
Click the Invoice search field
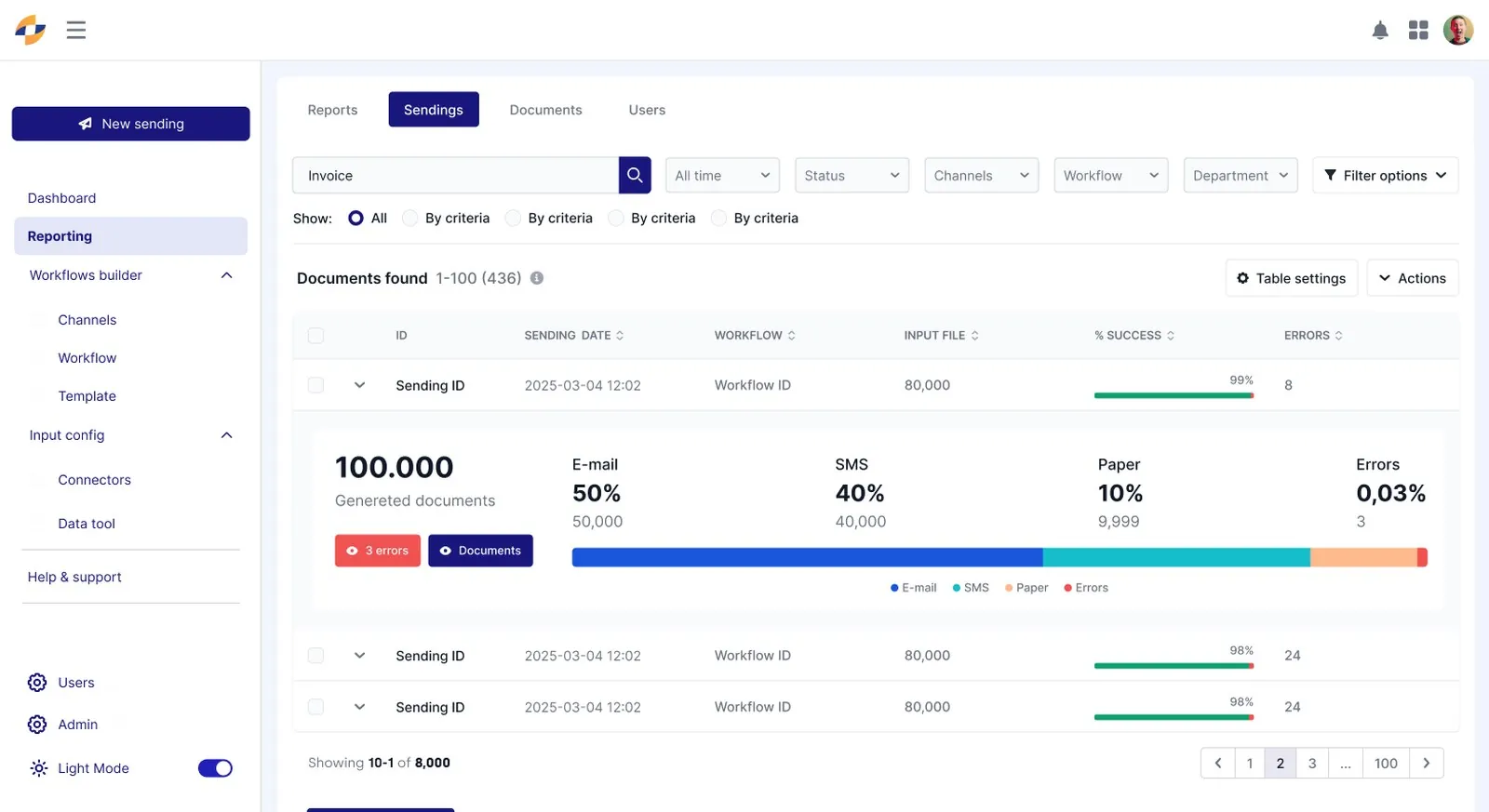pos(456,175)
